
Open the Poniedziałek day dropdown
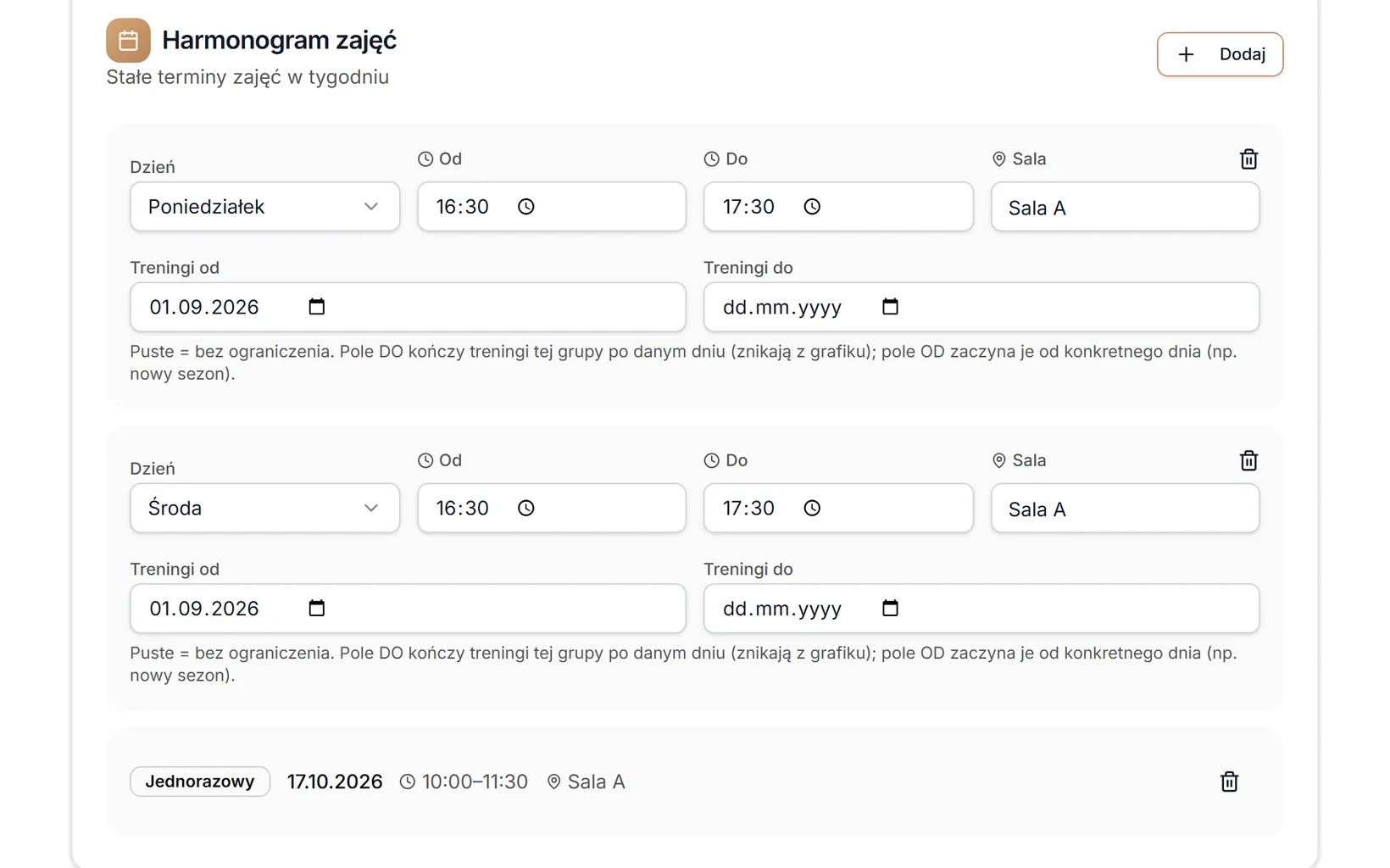point(264,207)
